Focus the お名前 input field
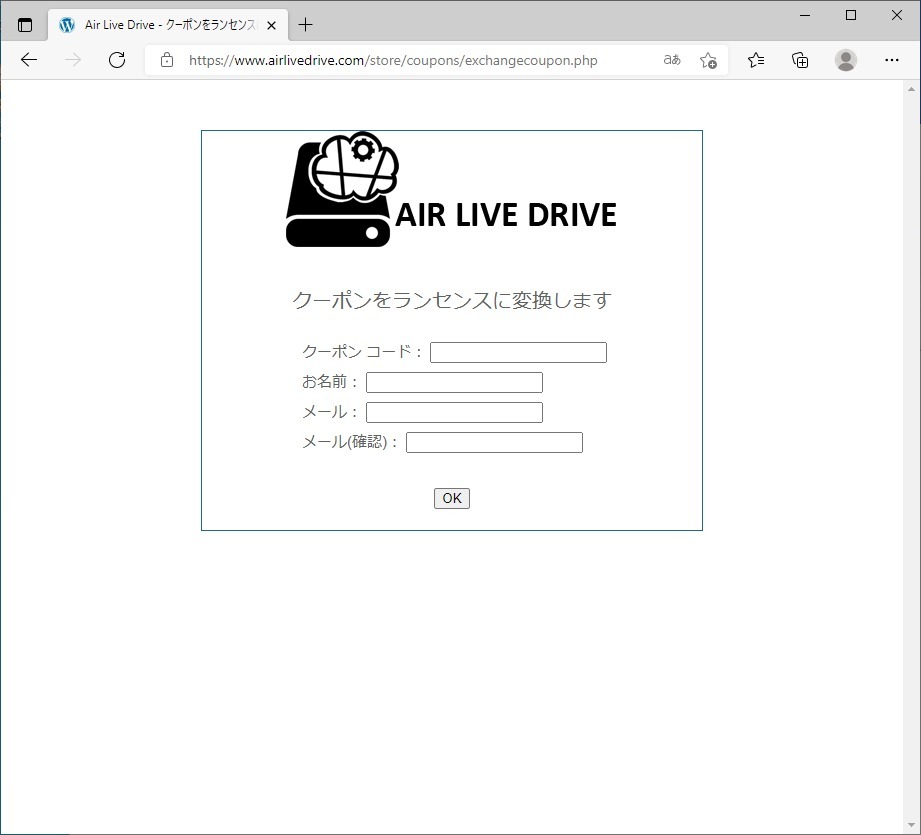Image resolution: width=921 pixels, height=835 pixels. click(x=454, y=382)
